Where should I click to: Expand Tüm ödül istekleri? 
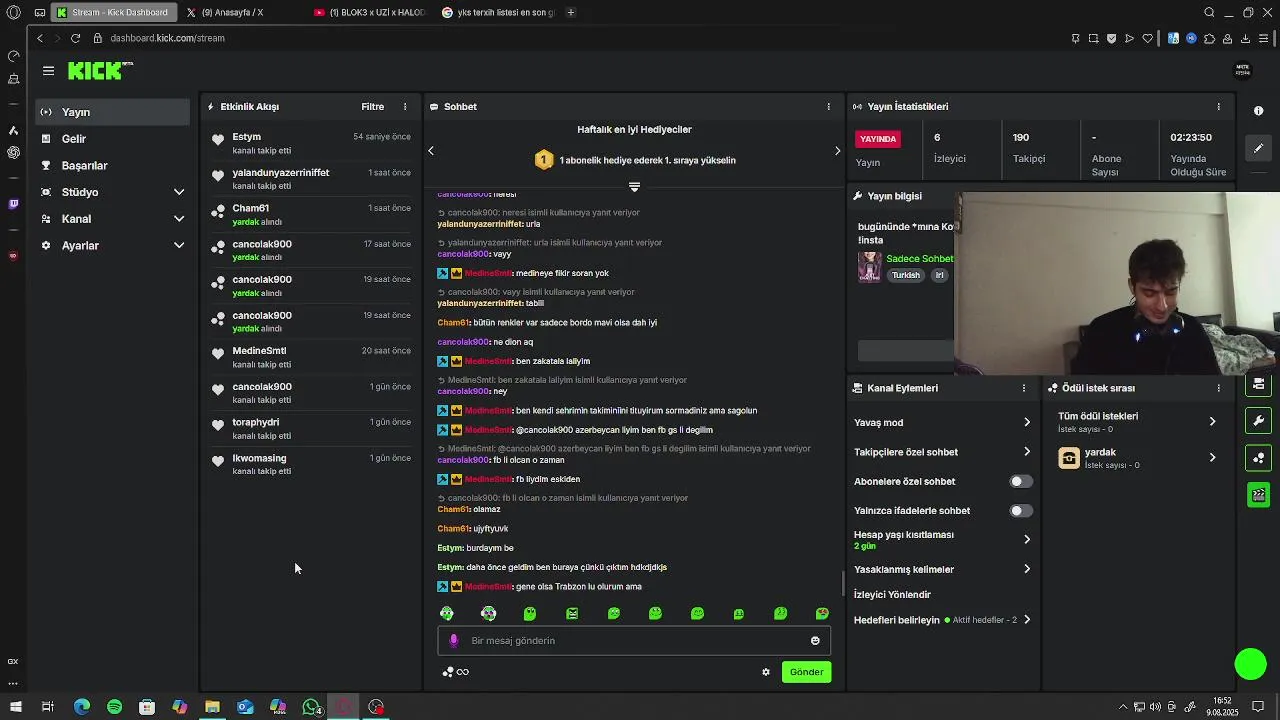[1138, 422]
